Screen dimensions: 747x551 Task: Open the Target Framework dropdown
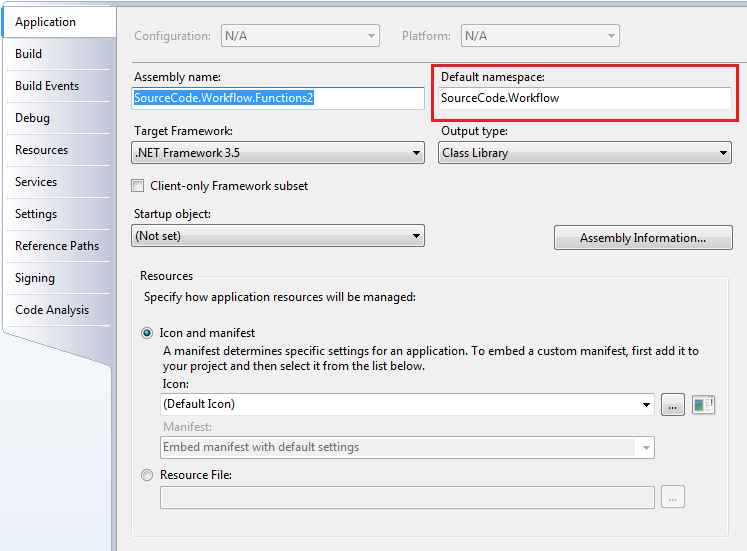pyautogui.click(x=278, y=153)
